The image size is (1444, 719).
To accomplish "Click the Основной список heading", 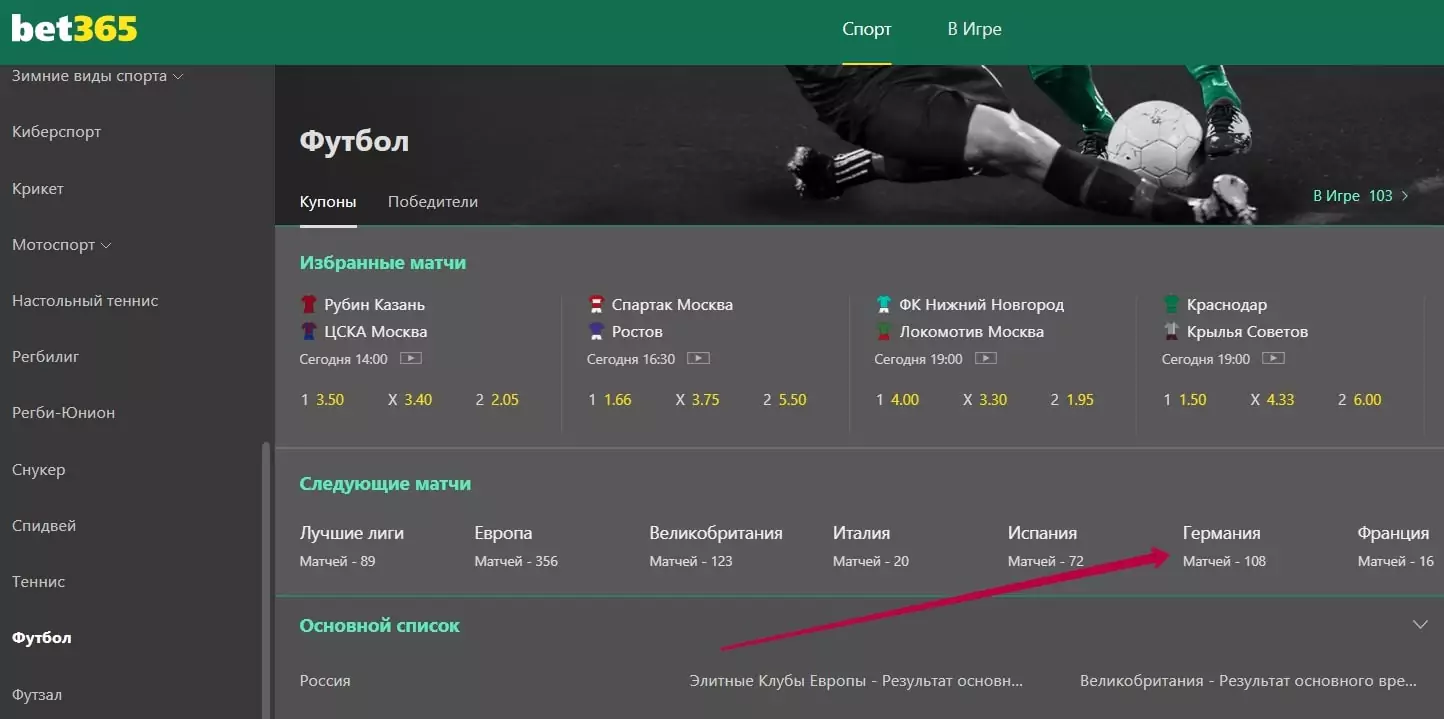I will (x=380, y=626).
